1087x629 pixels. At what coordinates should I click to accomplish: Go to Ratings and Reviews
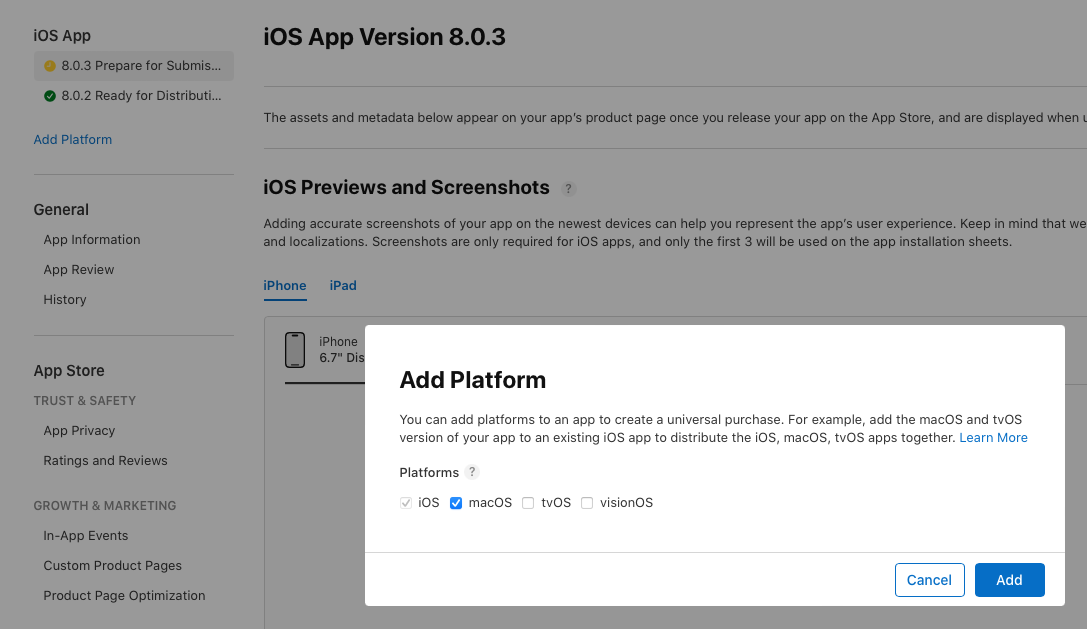pos(105,460)
